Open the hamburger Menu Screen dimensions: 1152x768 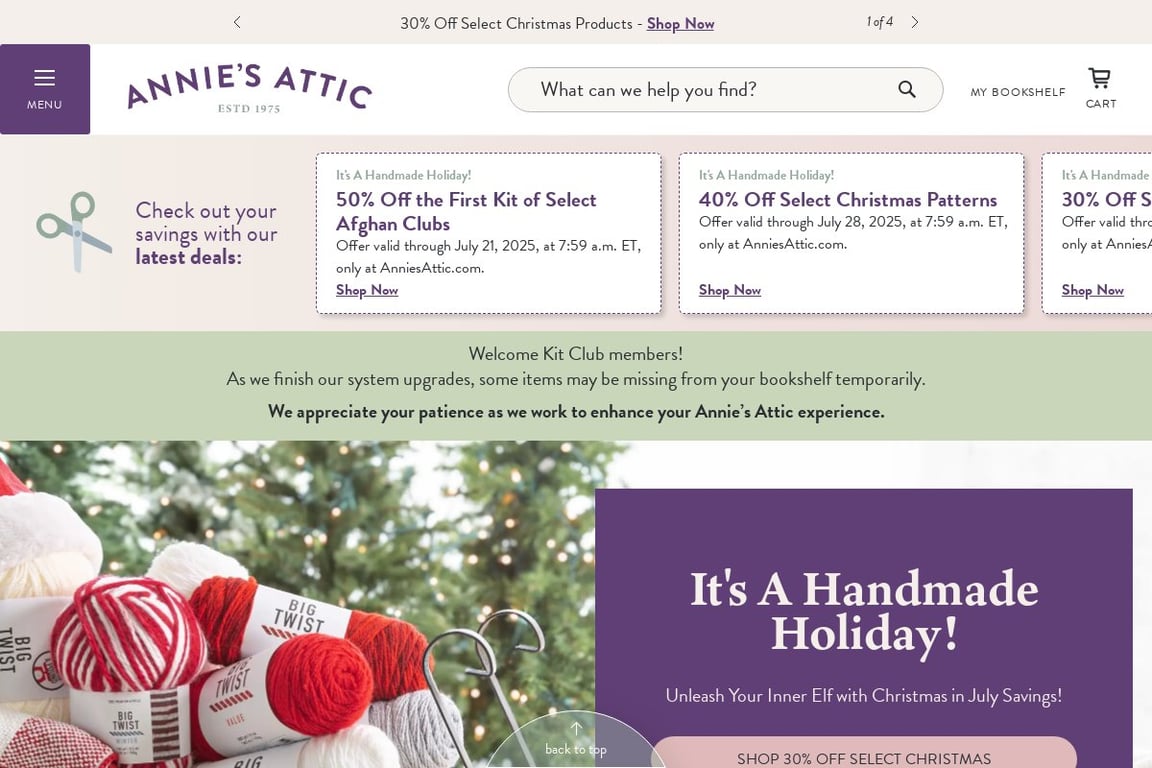pos(45,88)
